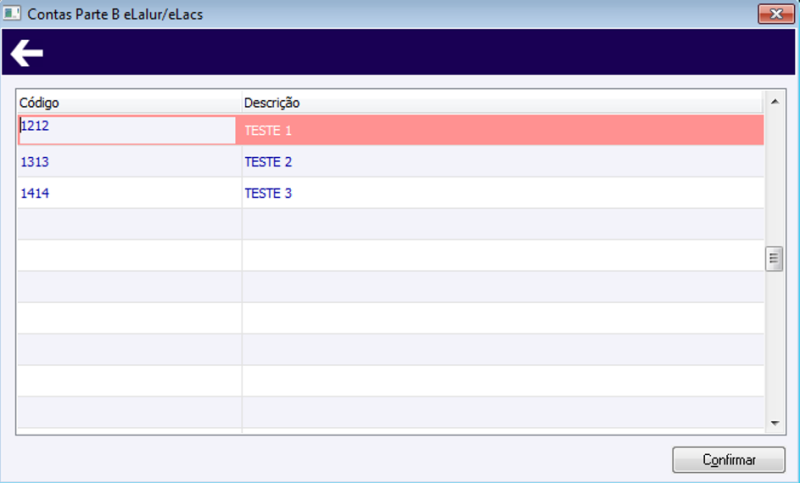Image resolution: width=800 pixels, height=483 pixels.
Task: Click the Confirmar button
Action: point(729,460)
